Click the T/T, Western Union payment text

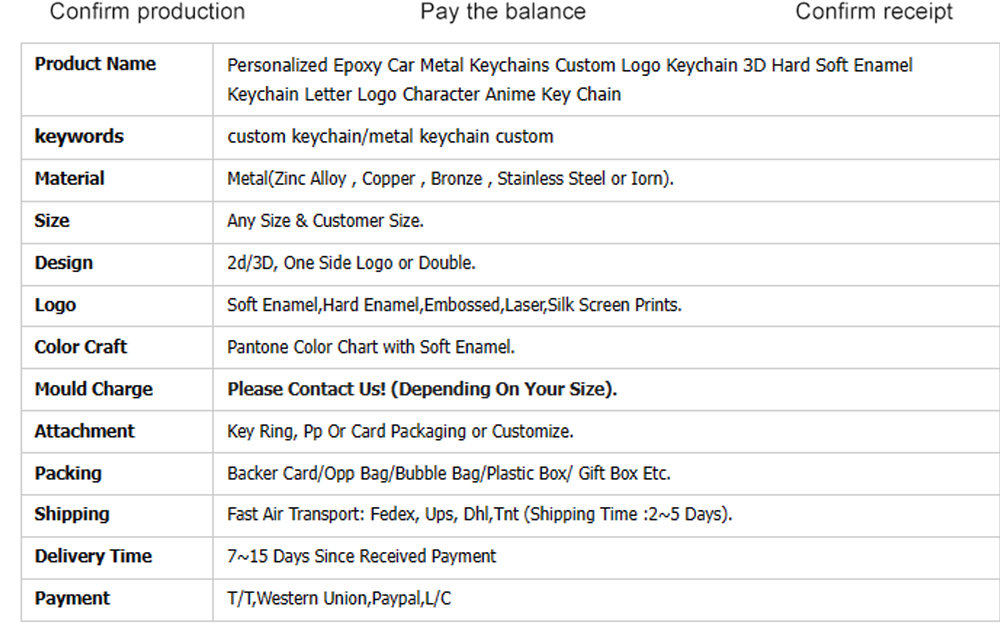click(339, 598)
